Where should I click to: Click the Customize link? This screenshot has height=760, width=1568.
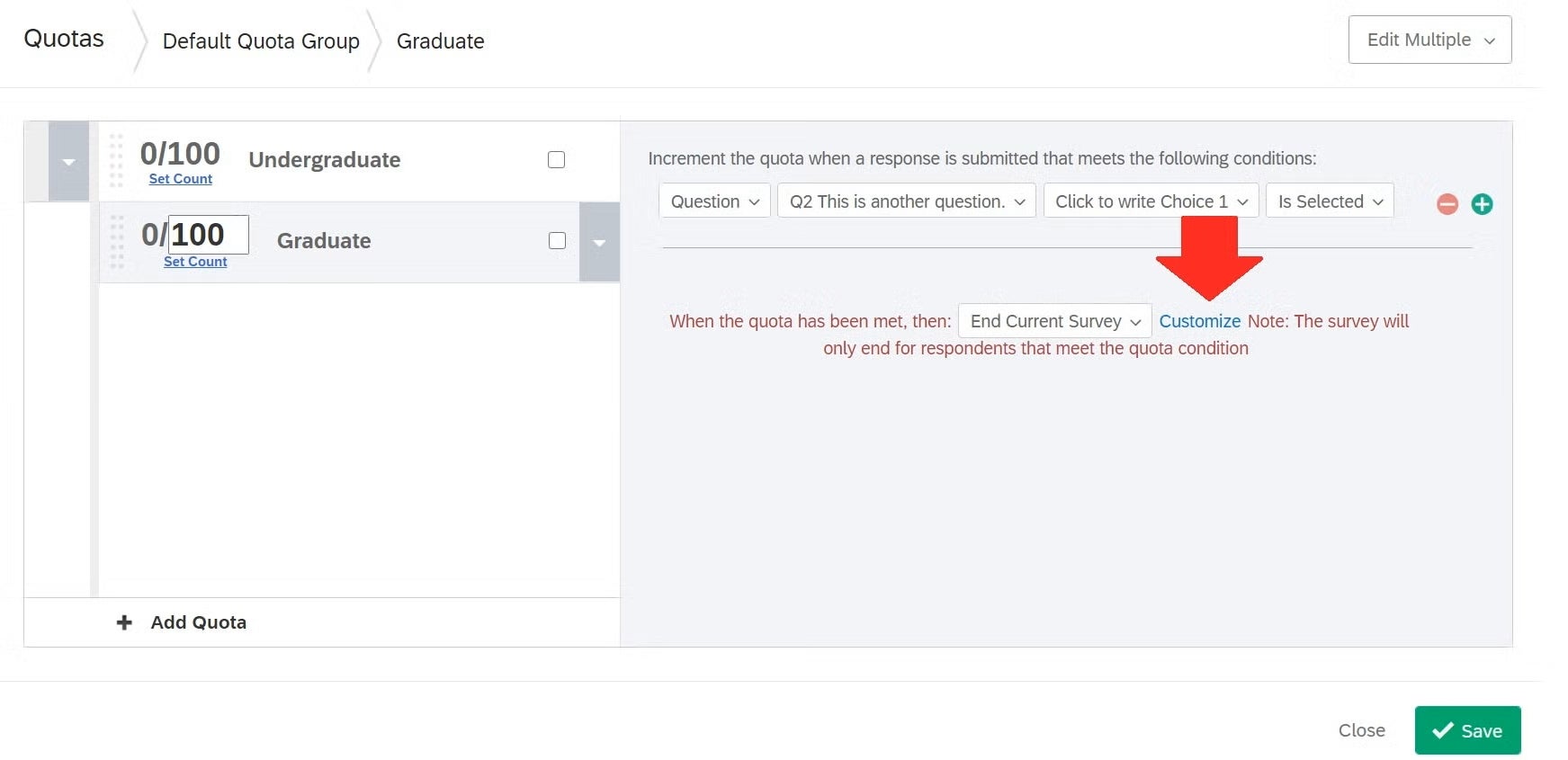1199,321
